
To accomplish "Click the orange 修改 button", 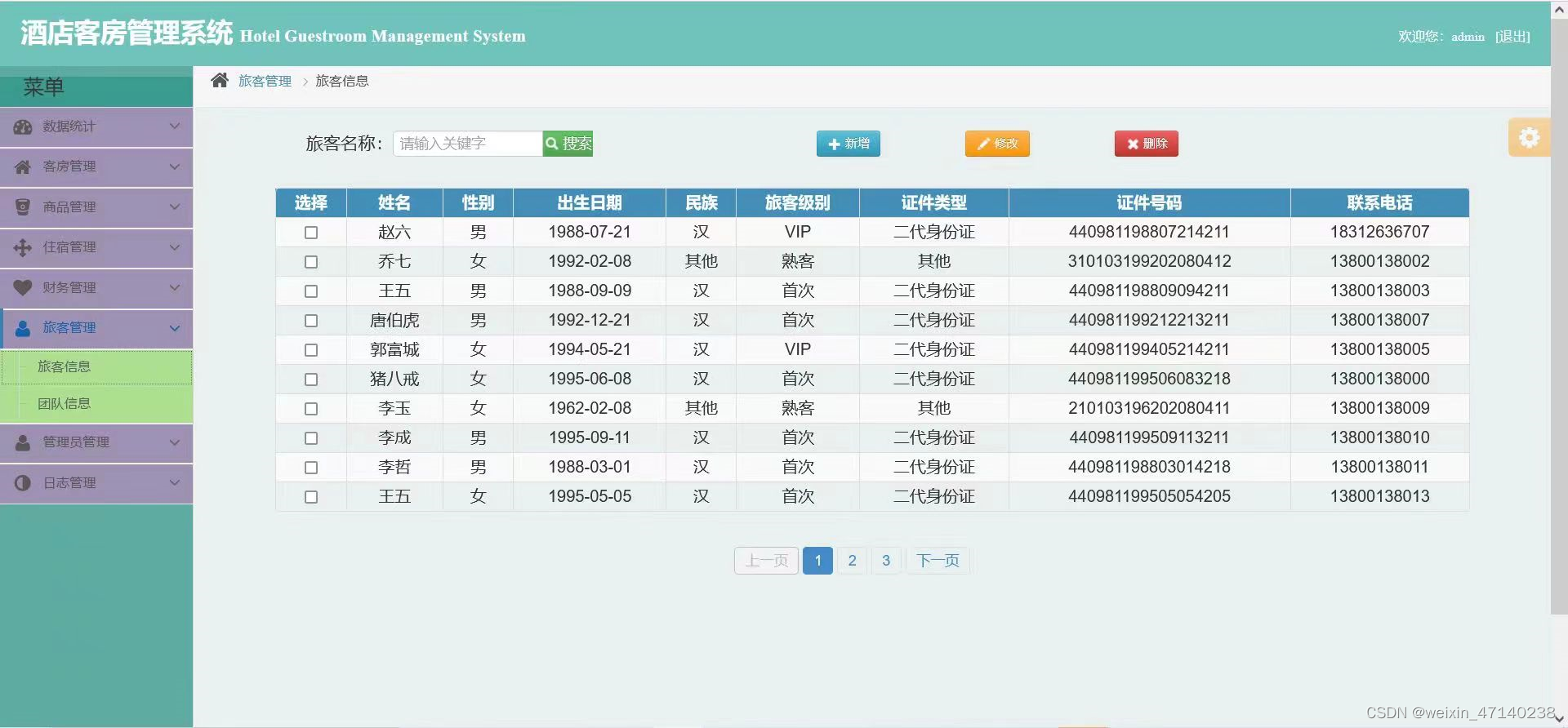I will coord(997,144).
